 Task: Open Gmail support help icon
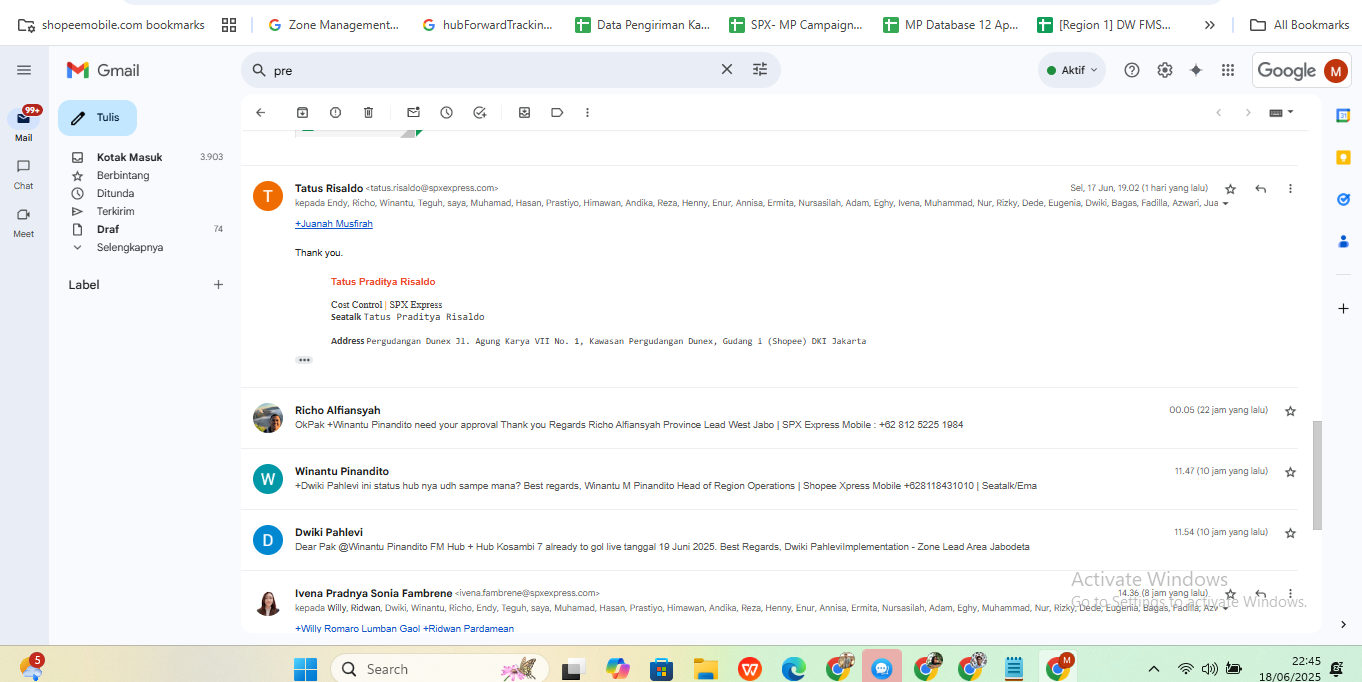(x=1132, y=70)
